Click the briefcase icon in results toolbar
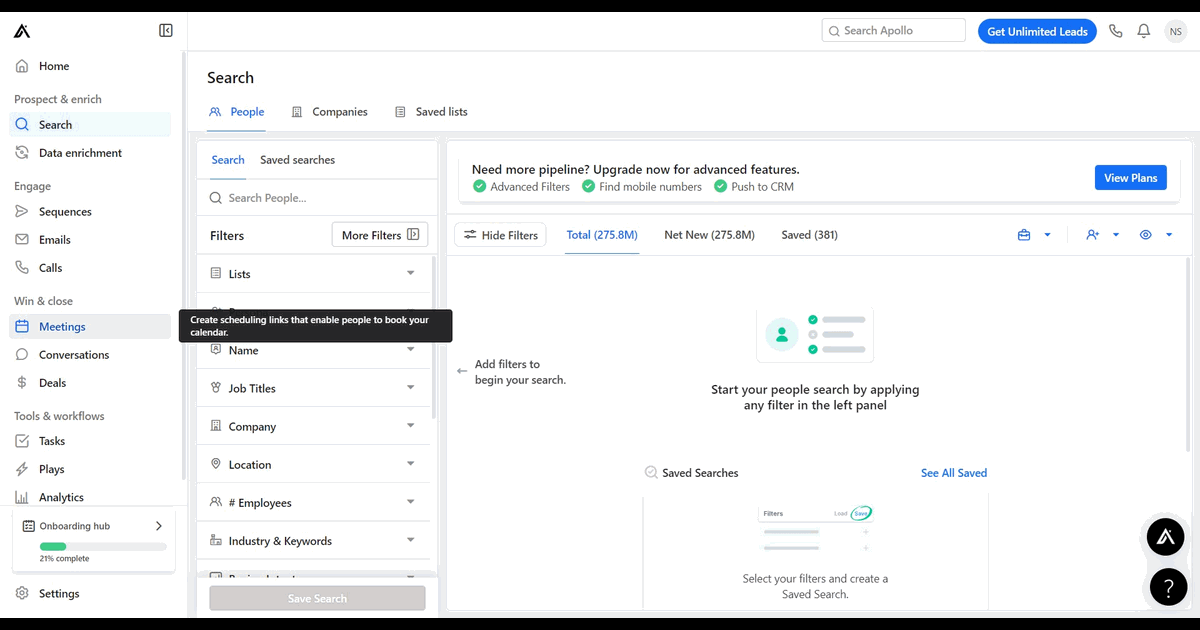 pos(1024,235)
